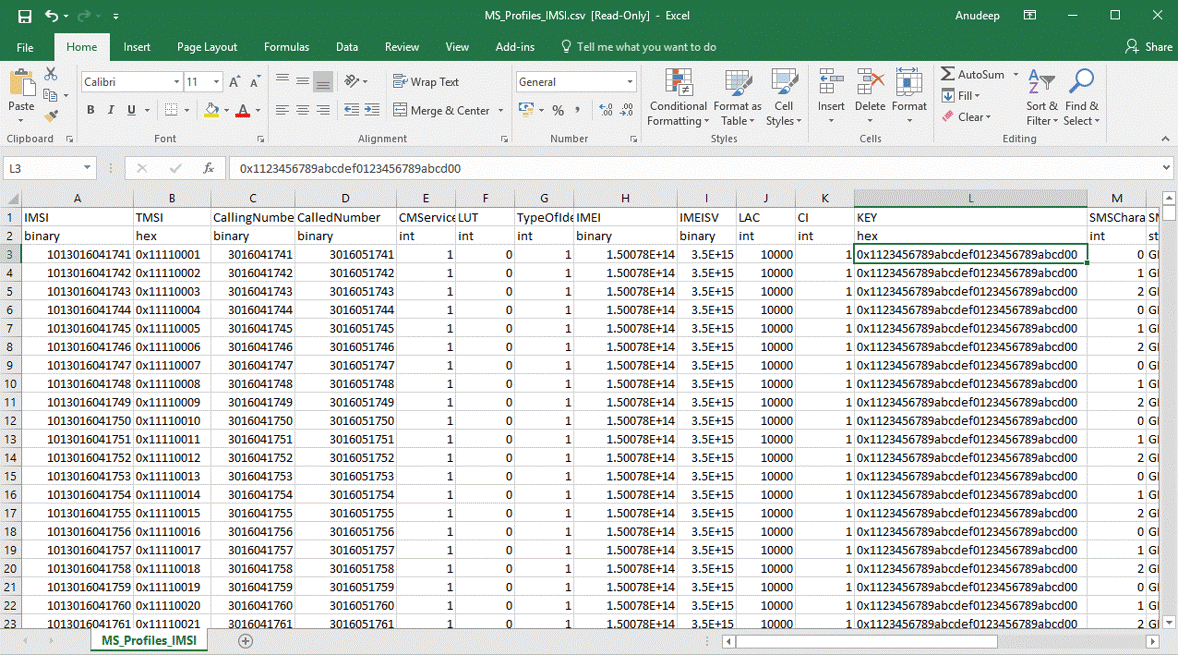Toggle Wrap Text for the cell
The width and height of the screenshot is (1178, 655).
426,82
